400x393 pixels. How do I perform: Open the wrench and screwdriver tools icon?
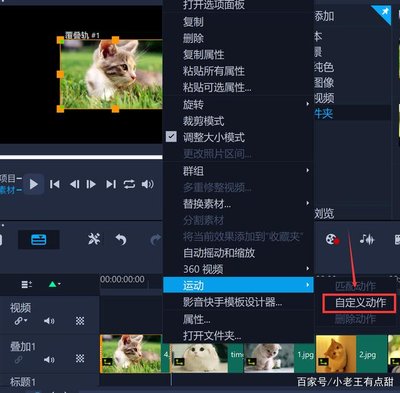point(94,239)
